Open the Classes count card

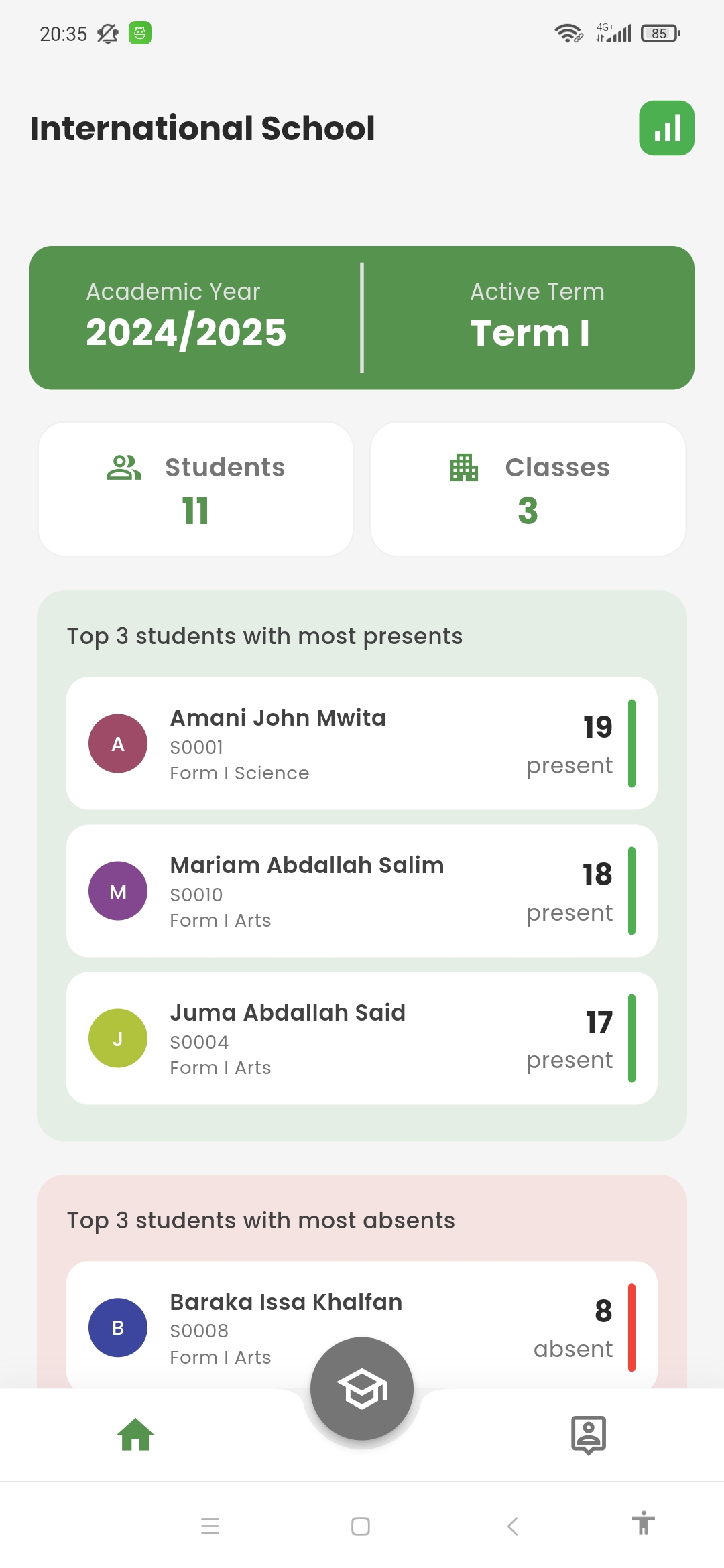click(x=528, y=489)
